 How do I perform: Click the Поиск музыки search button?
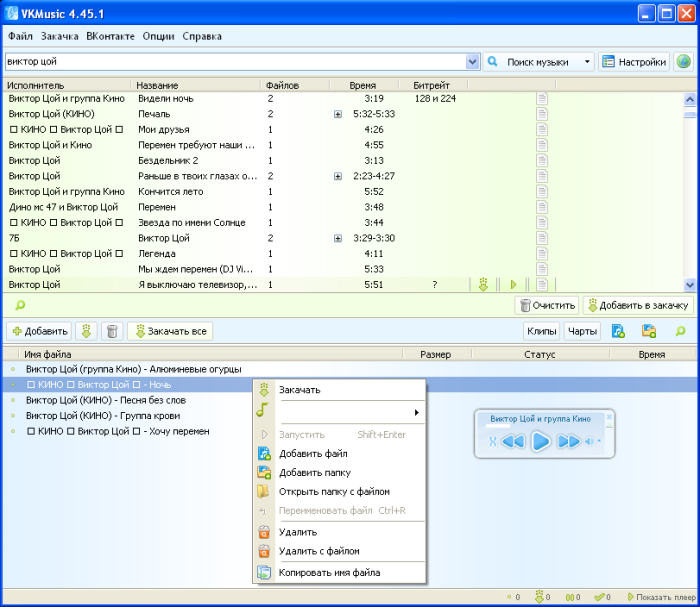[x=532, y=62]
